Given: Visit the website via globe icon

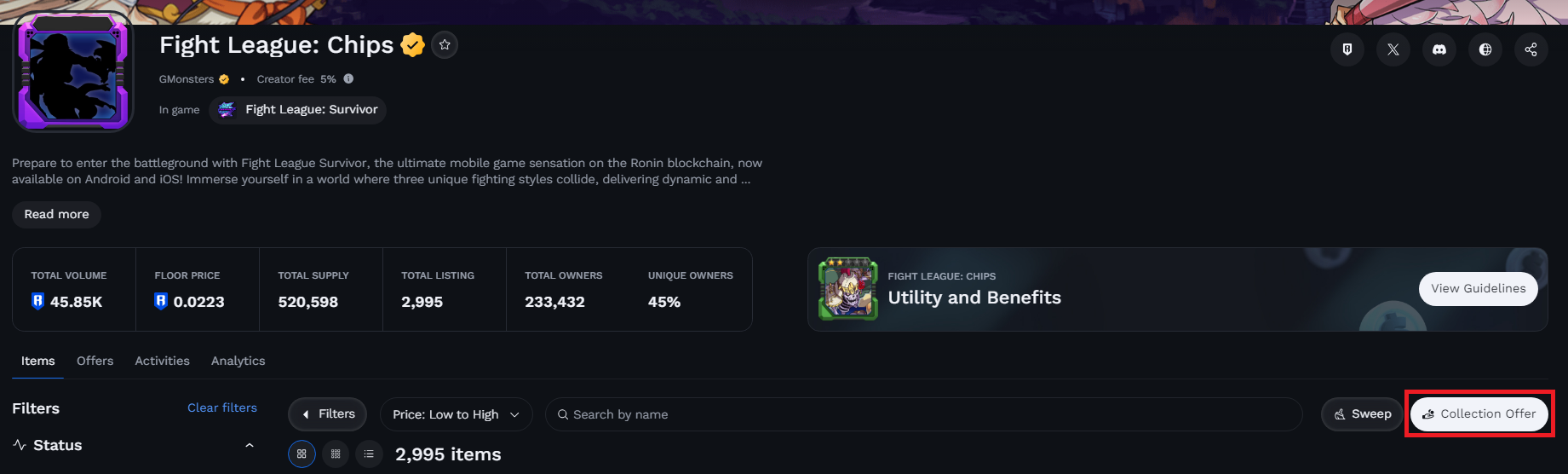Looking at the screenshot, I should [1485, 49].
